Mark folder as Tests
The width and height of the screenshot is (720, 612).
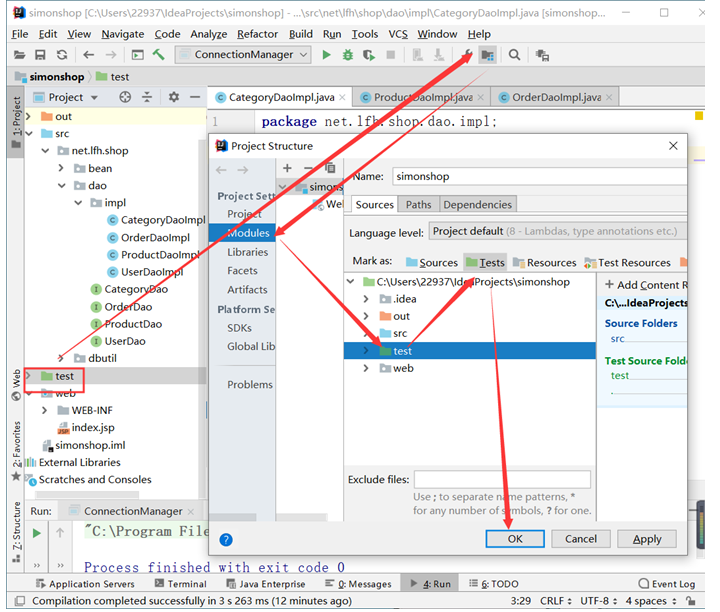(x=485, y=263)
